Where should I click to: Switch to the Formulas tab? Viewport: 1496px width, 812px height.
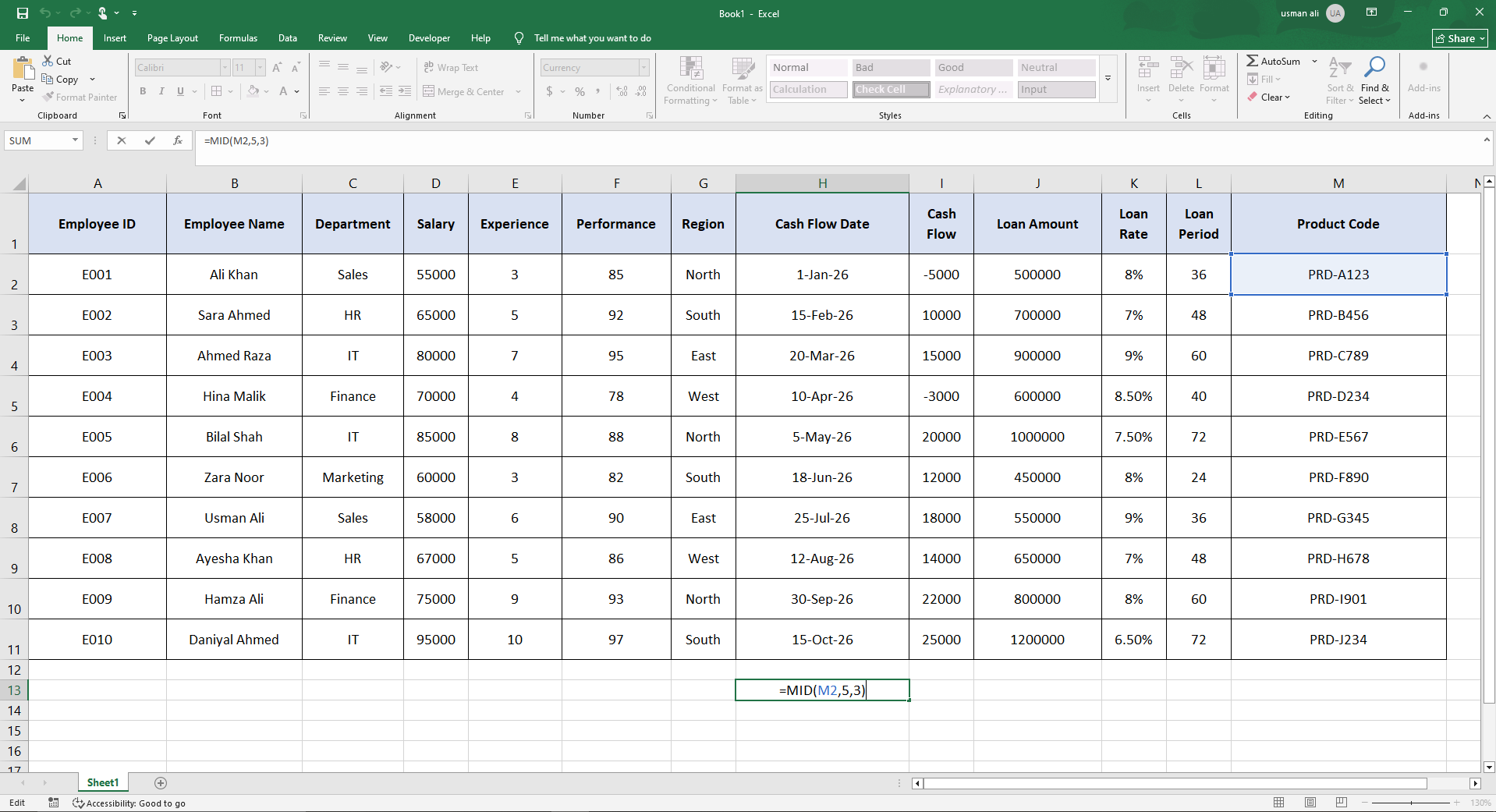238,38
